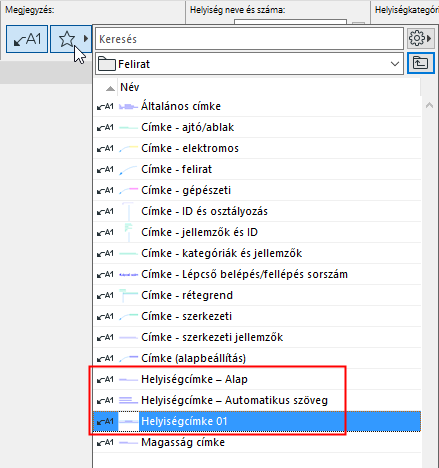The height and width of the screenshot is (468, 439).
Task: Select Címke - gépészeti
Action: point(257,190)
